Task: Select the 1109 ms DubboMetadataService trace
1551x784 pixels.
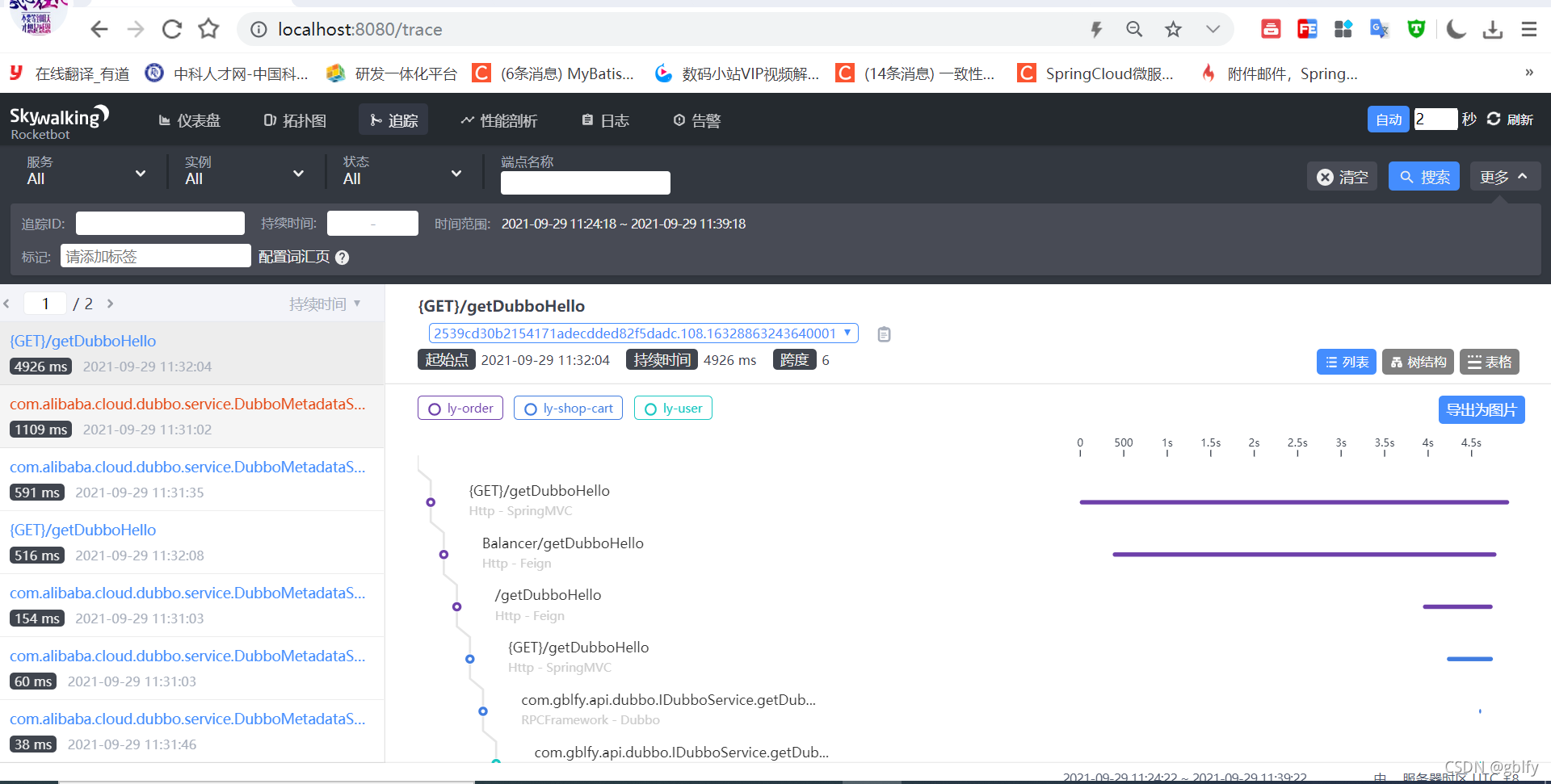Action: (x=192, y=416)
